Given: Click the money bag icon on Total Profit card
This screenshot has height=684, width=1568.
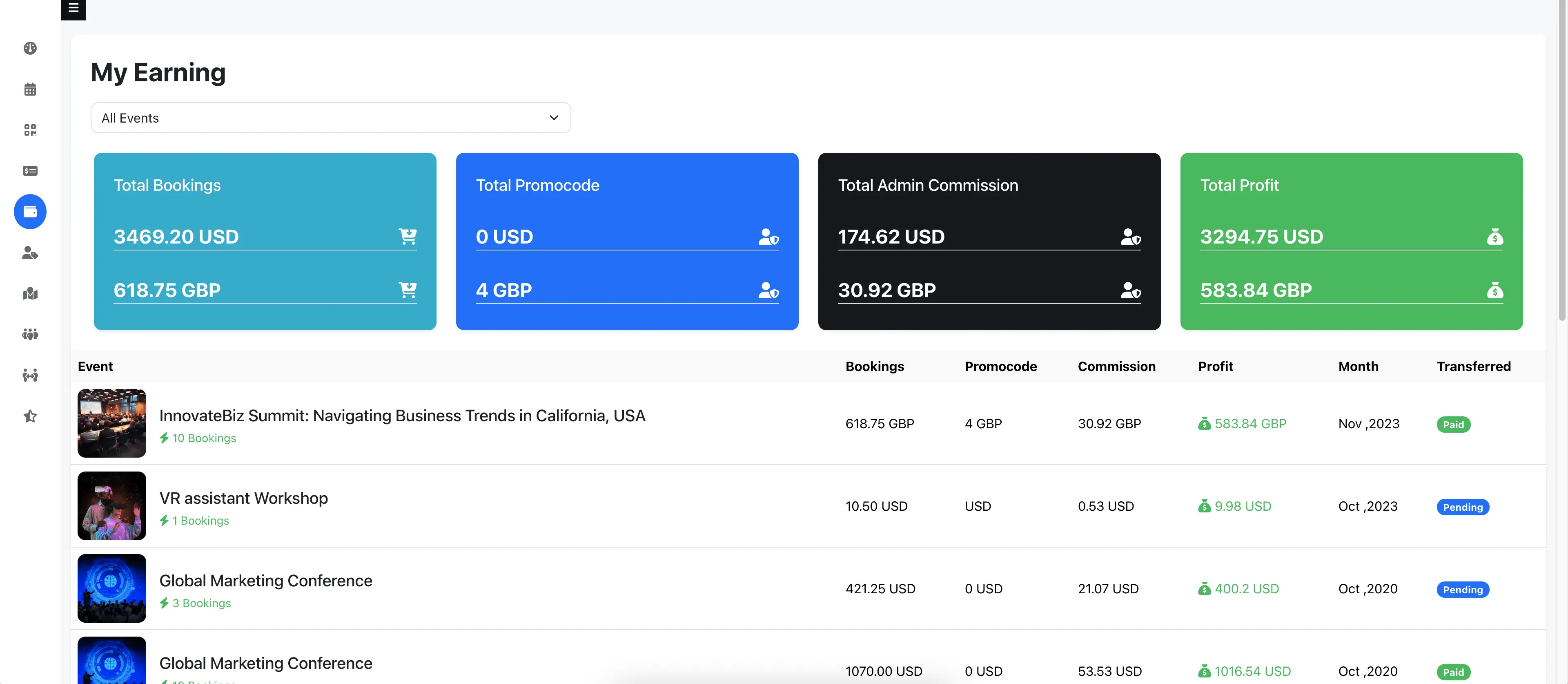Looking at the screenshot, I should [x=1497, y=237].
